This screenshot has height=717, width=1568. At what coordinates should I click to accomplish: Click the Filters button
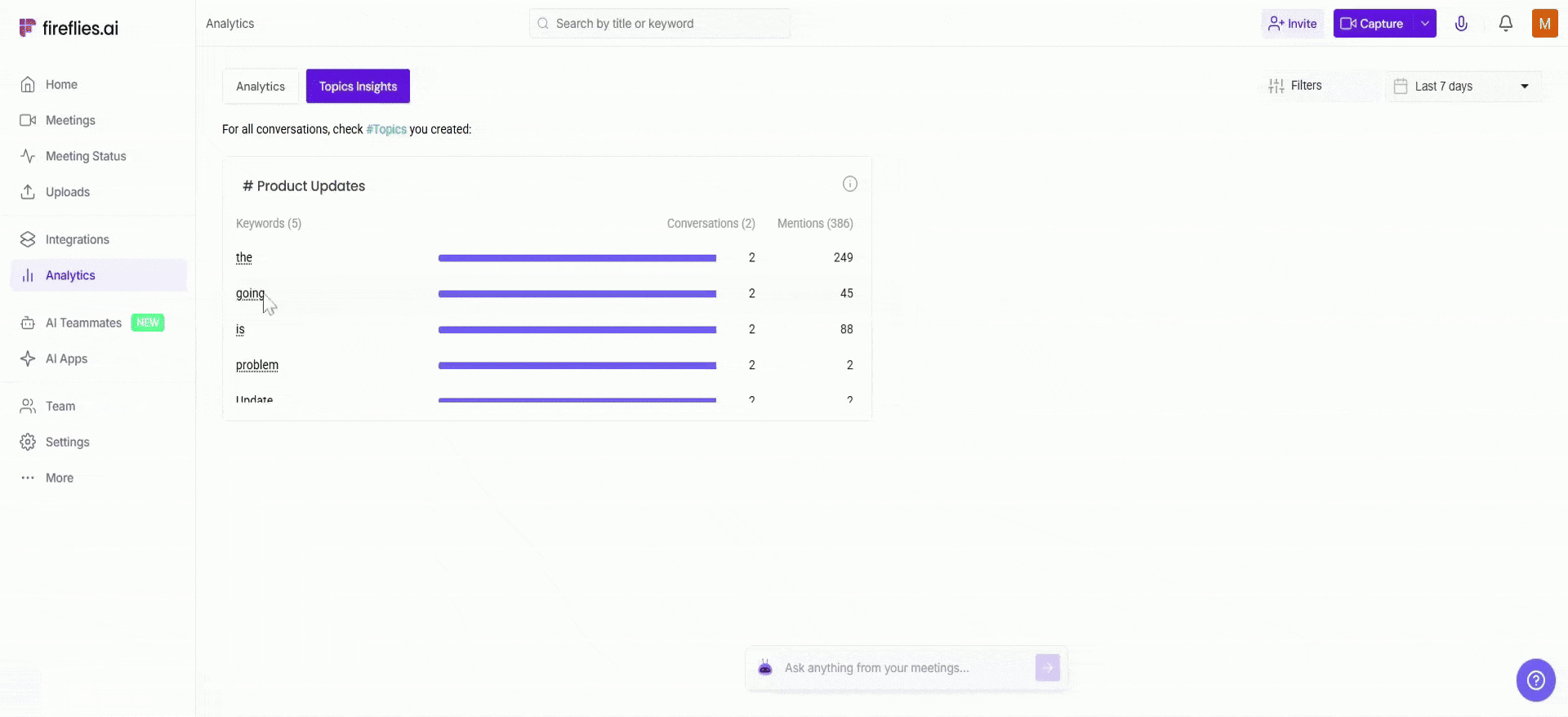(x=1295, y=86)
